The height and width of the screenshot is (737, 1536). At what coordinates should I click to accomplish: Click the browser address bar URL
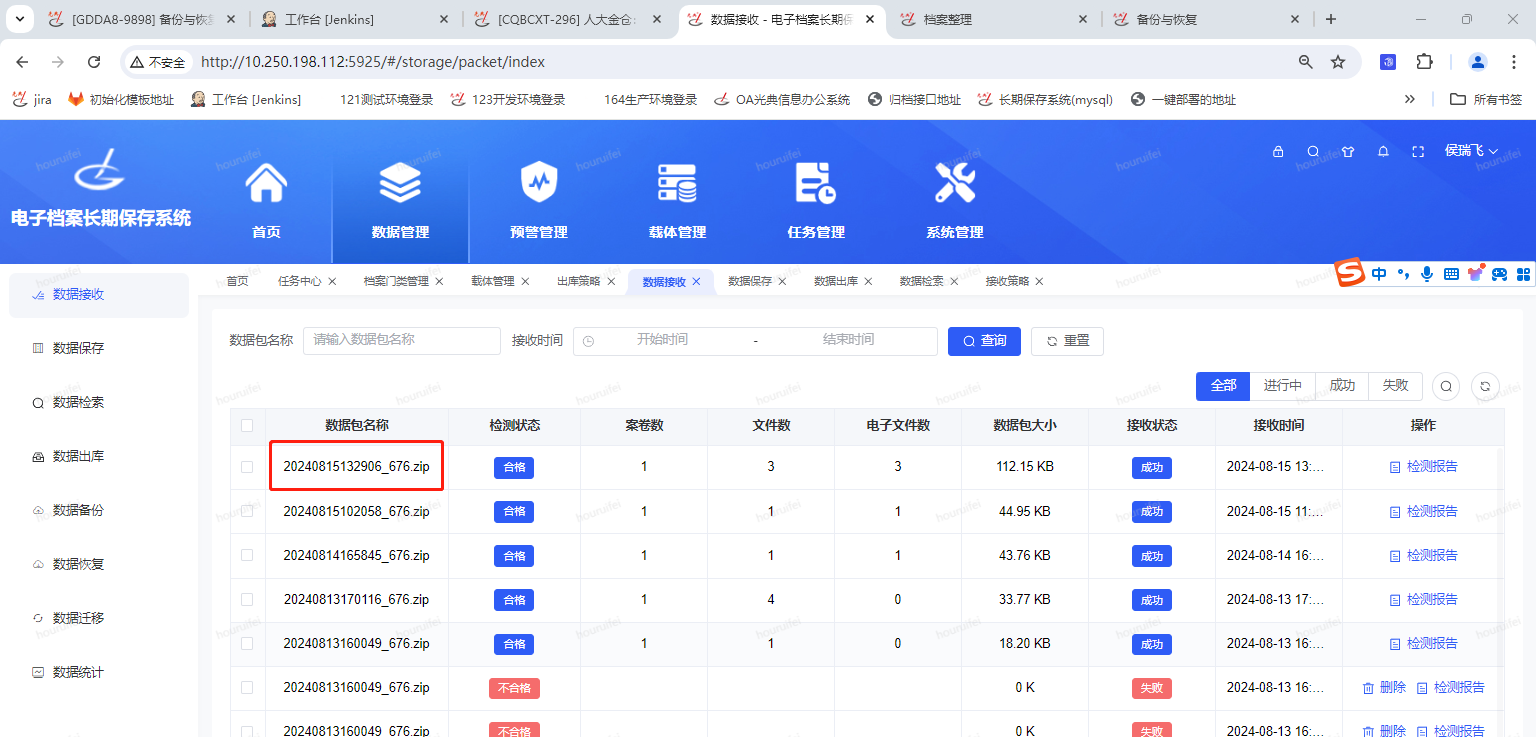(373, 62)
